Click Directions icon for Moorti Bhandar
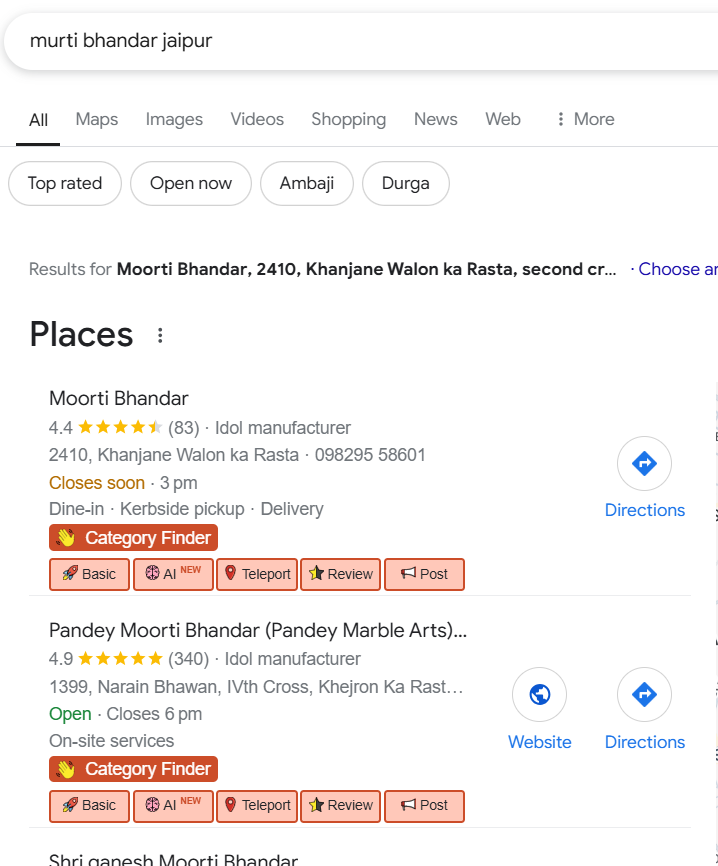This screenshot has width=718, height=866. click(644, 464)
